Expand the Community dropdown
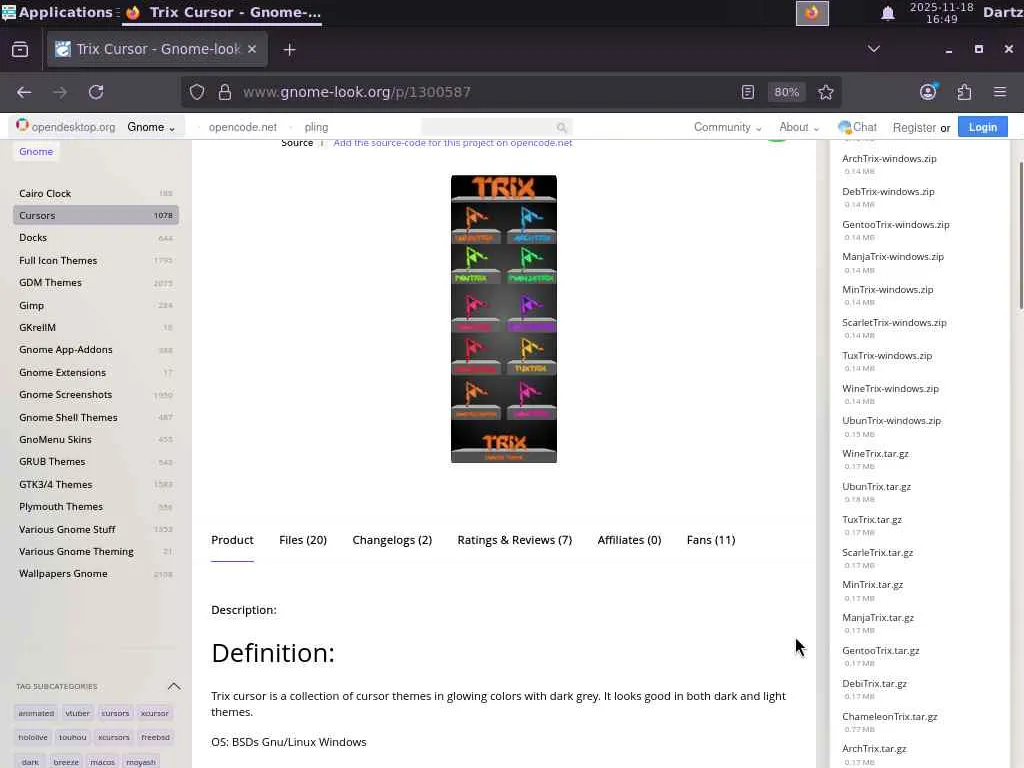The image size is (1024, 768). [x=728, y=127]
